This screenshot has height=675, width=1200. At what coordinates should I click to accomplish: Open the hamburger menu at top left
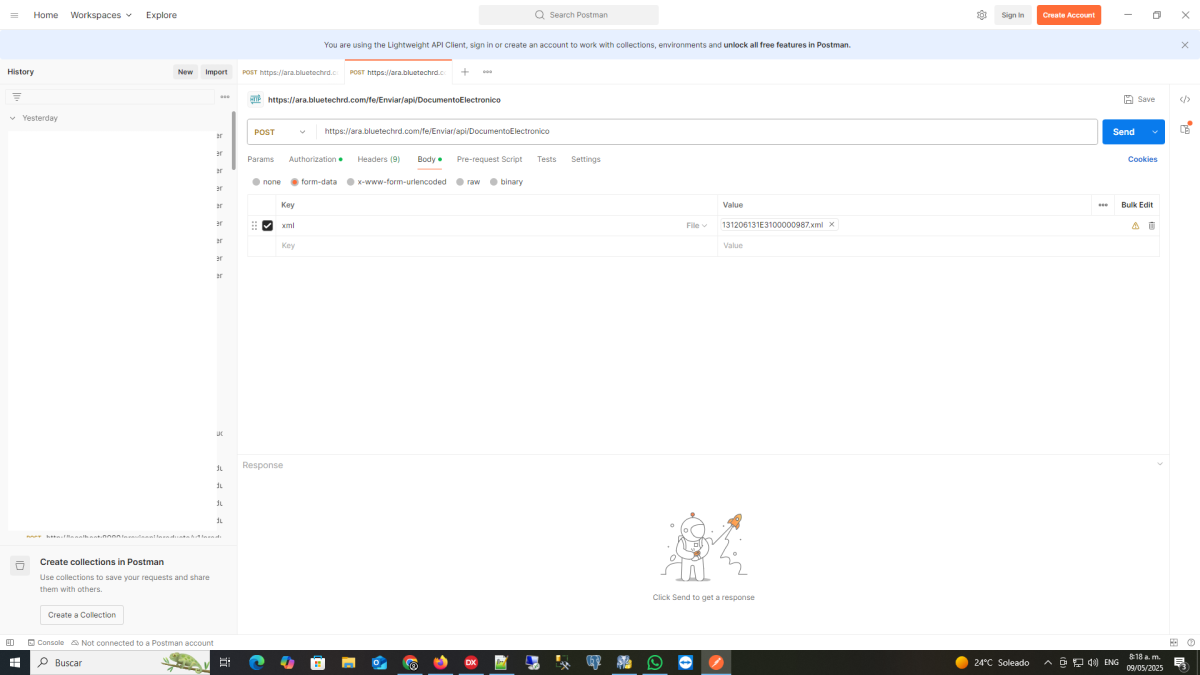point(14,15)
